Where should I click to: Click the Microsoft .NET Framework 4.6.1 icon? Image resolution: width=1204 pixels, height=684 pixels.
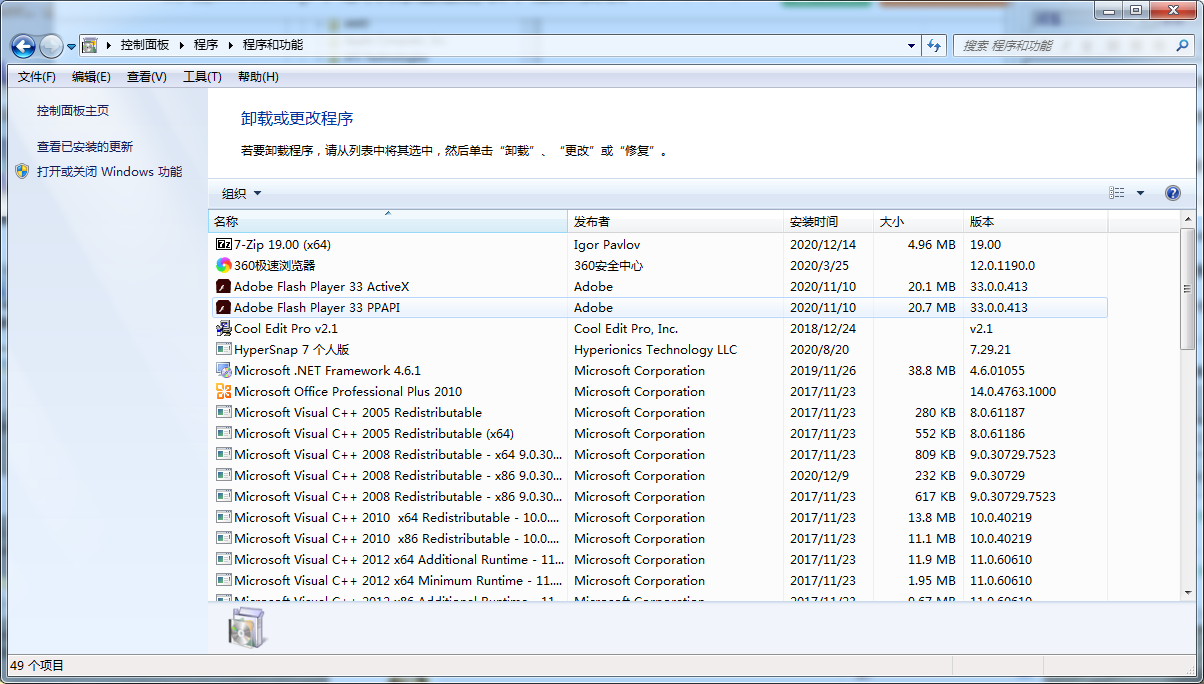tap(224, 371)
